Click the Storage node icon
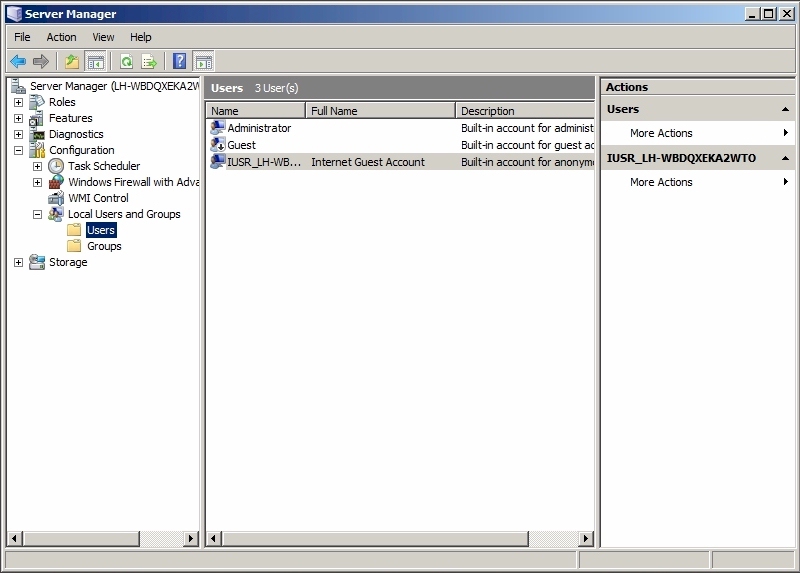 37,262
